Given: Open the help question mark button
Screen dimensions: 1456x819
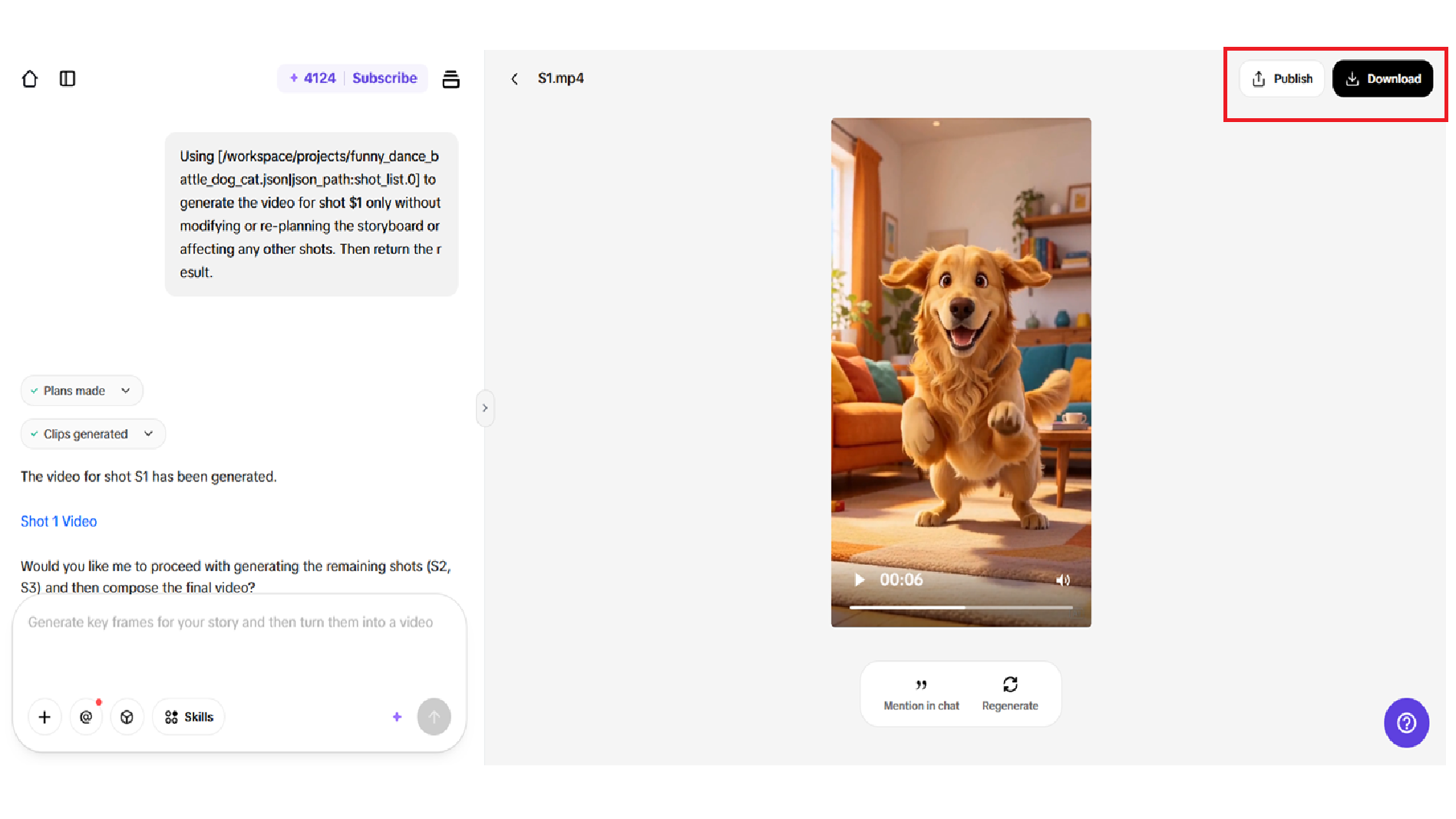Looking at the screenshot, I should point(1406,722).
